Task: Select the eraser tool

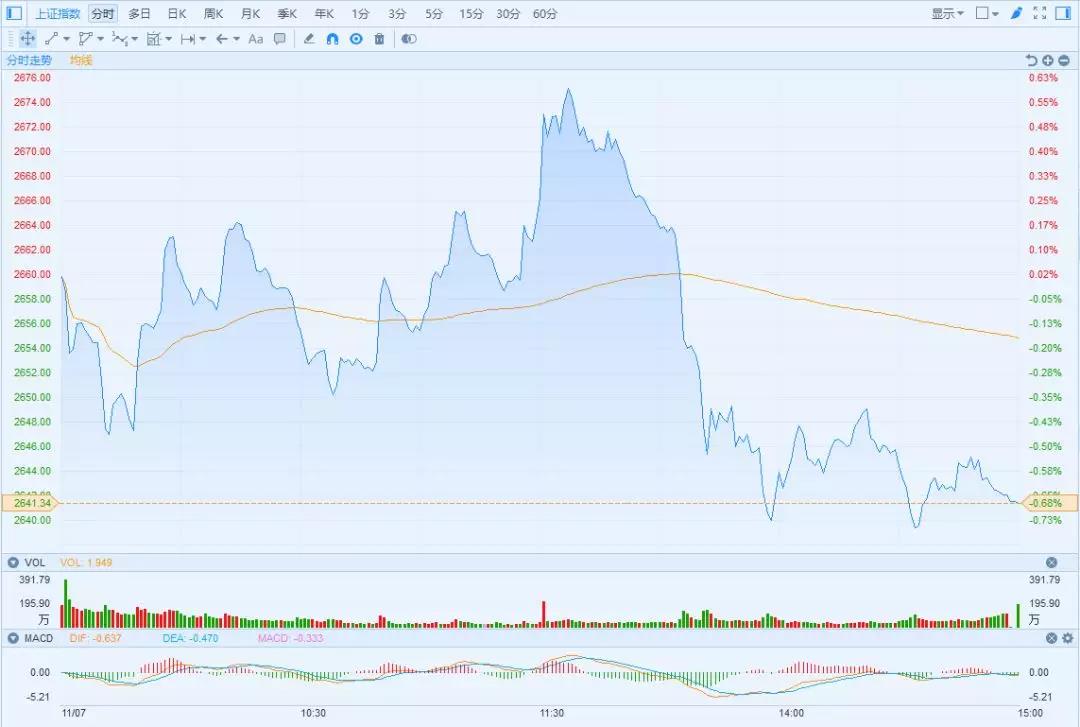Action: tap(309, 39)
